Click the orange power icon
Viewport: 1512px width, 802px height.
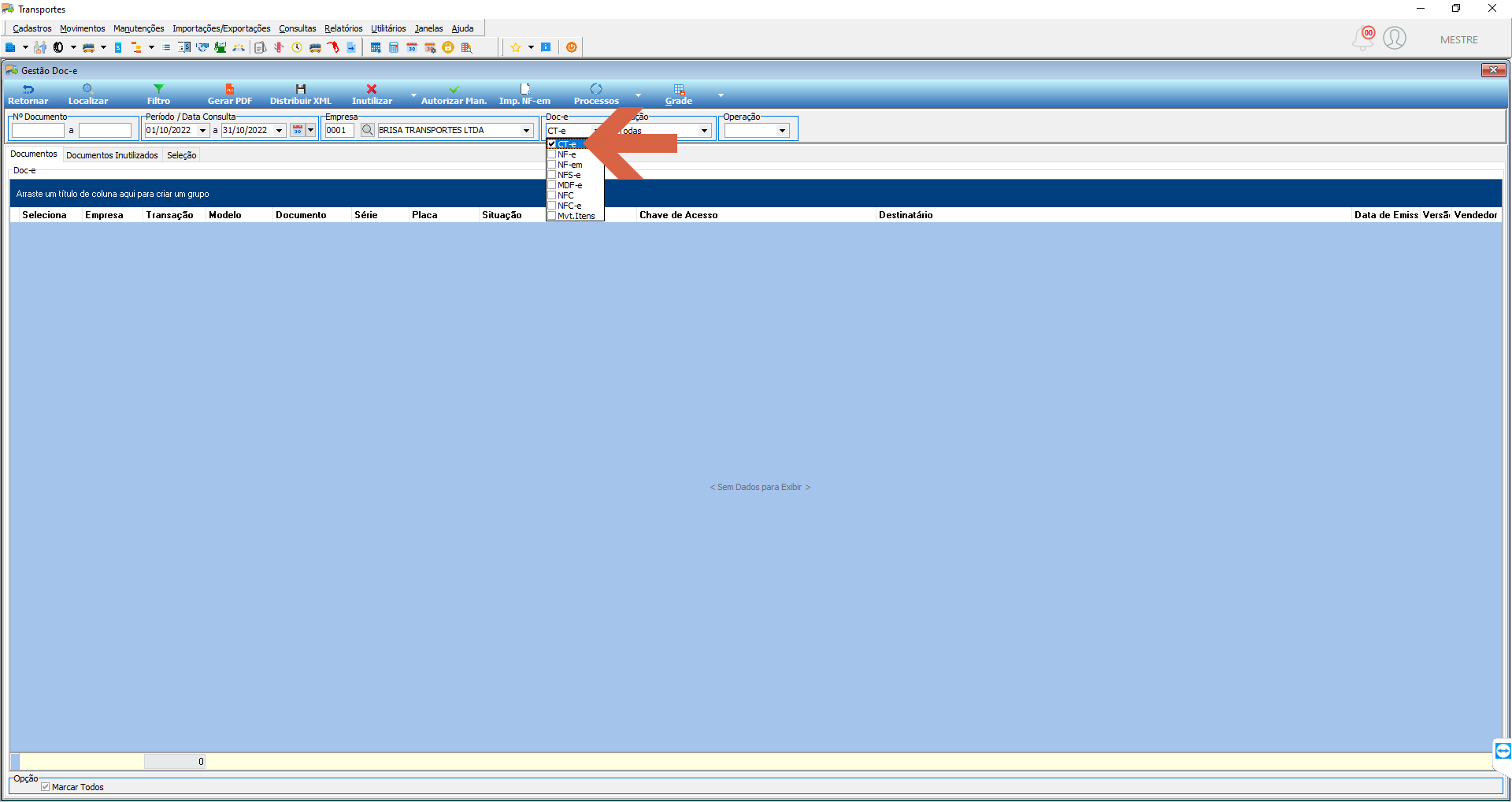click(x=572, y=47)
